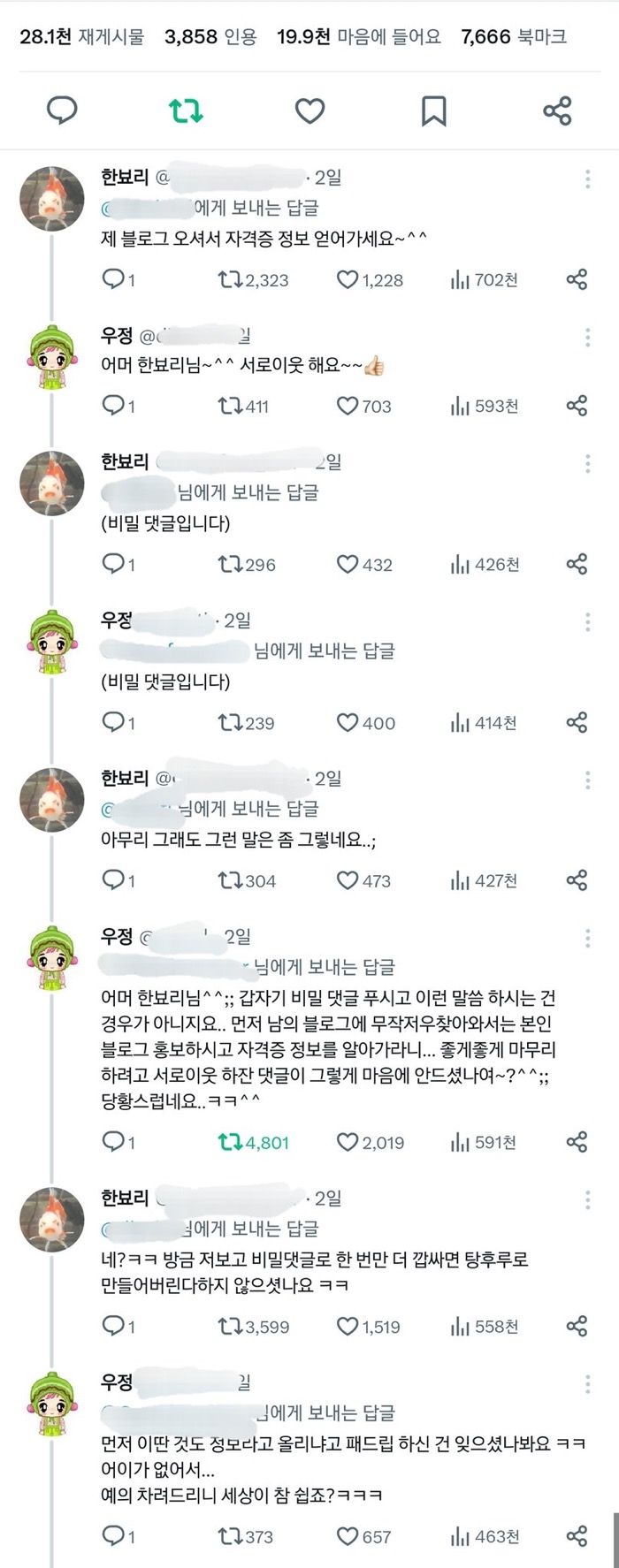This screenshot has width=619, height=1568.
Task: Open share icon in top action bar
Action: [x=557, y=111]
